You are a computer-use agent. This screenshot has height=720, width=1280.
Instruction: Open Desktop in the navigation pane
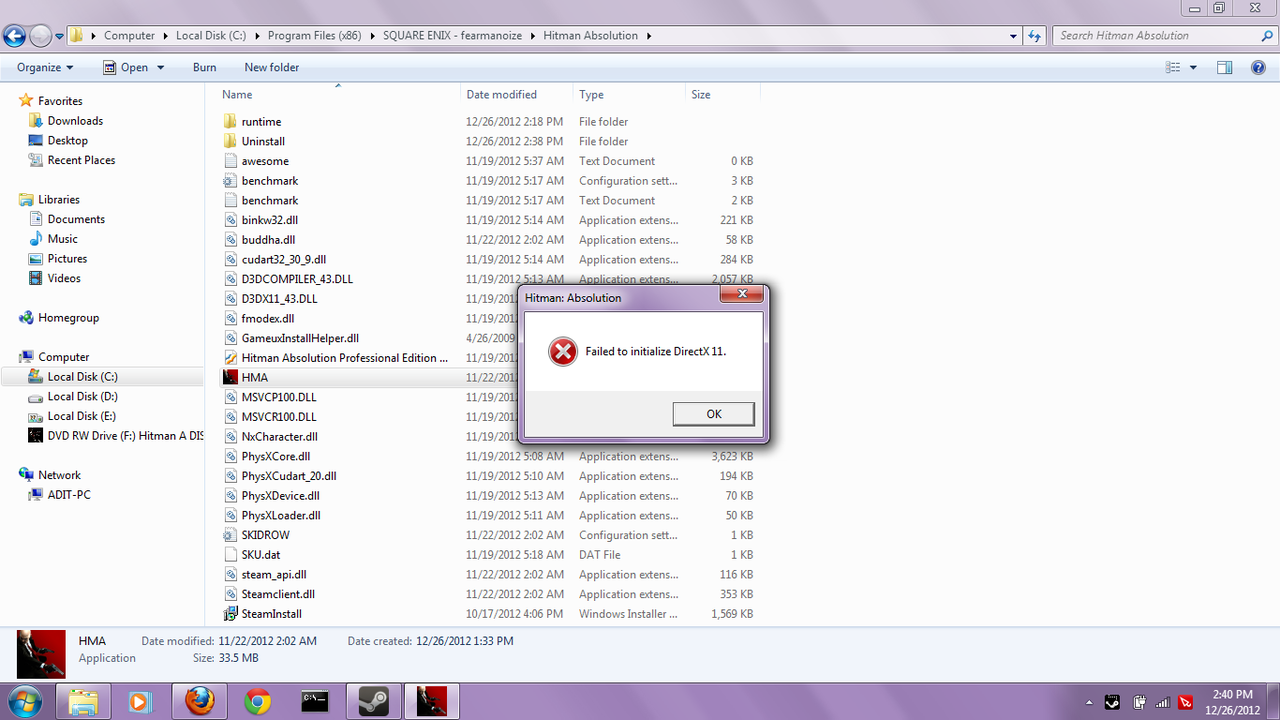pos(68,141)
